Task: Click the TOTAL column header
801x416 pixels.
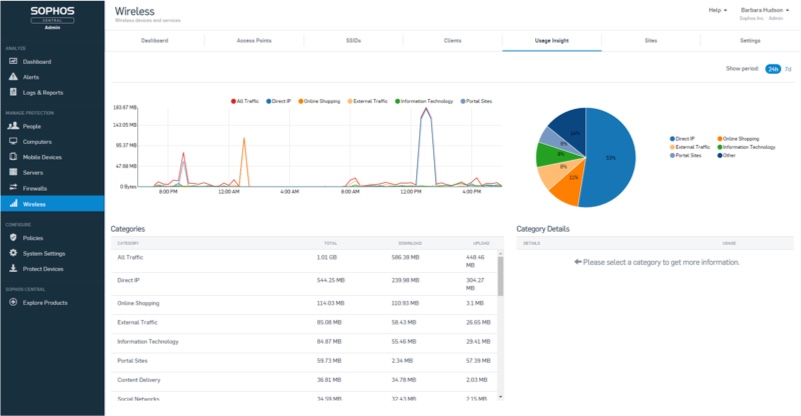Action: tap(331, 243)
